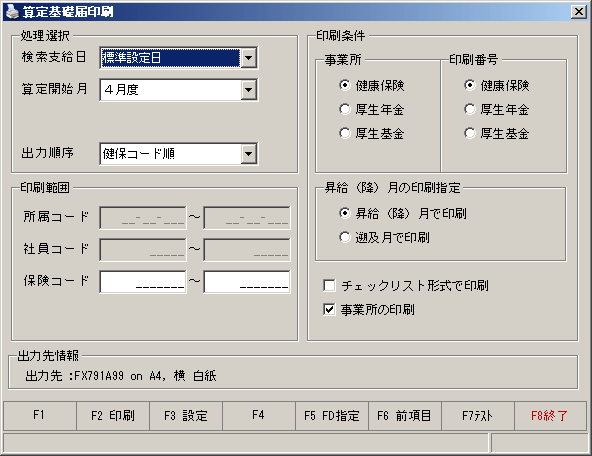Click the F1 button
The width and height of the screenshot is (592, 456).
point(40,416)
